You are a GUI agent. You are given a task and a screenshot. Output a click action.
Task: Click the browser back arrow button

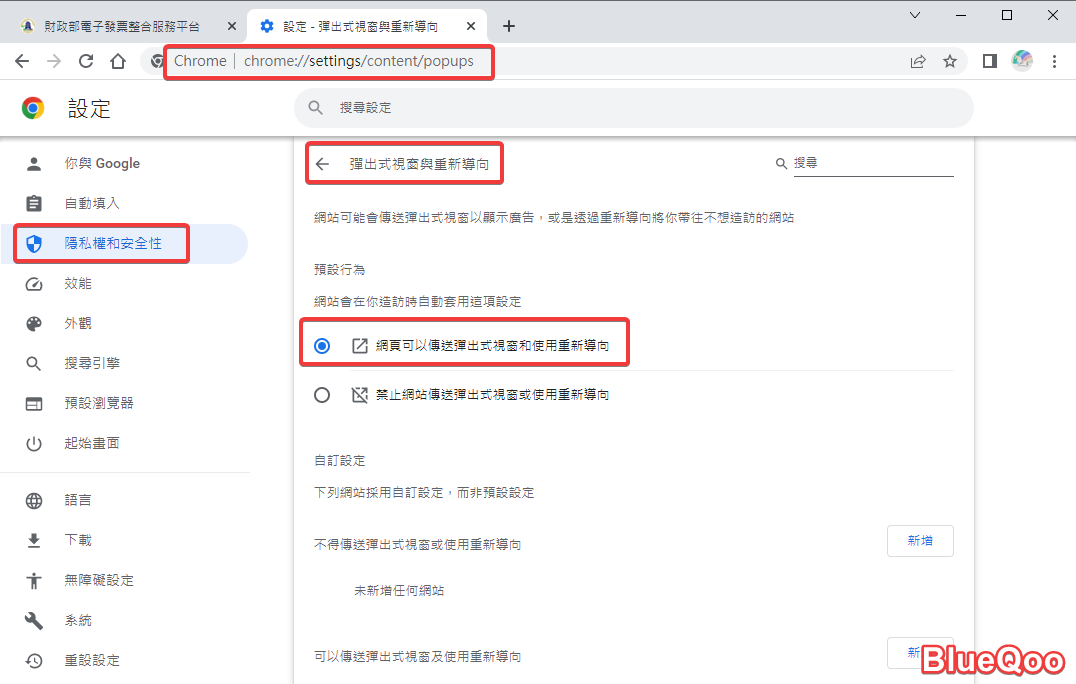point(22,61)
